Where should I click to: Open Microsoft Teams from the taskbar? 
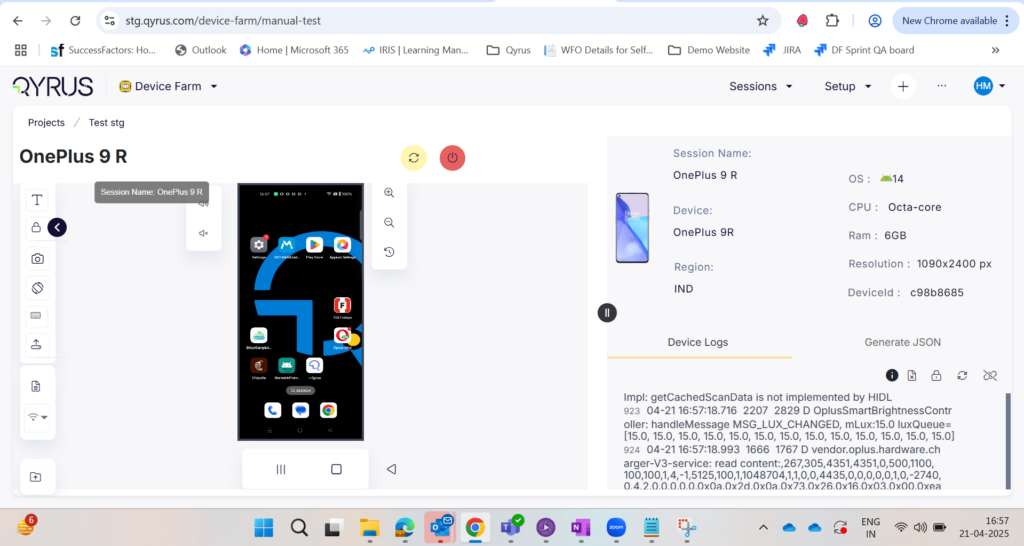click(511, 527)
